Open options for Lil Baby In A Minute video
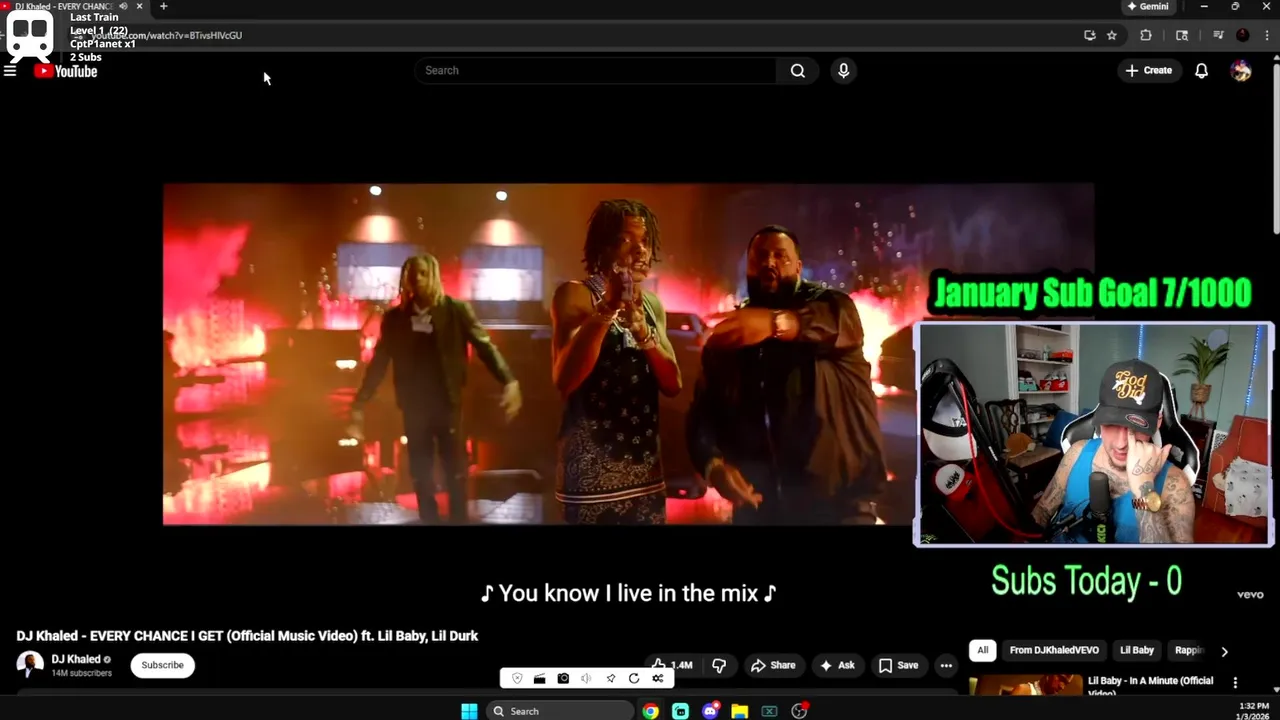The height and width of the screenshot is (720, 1280). [1235, 683]
